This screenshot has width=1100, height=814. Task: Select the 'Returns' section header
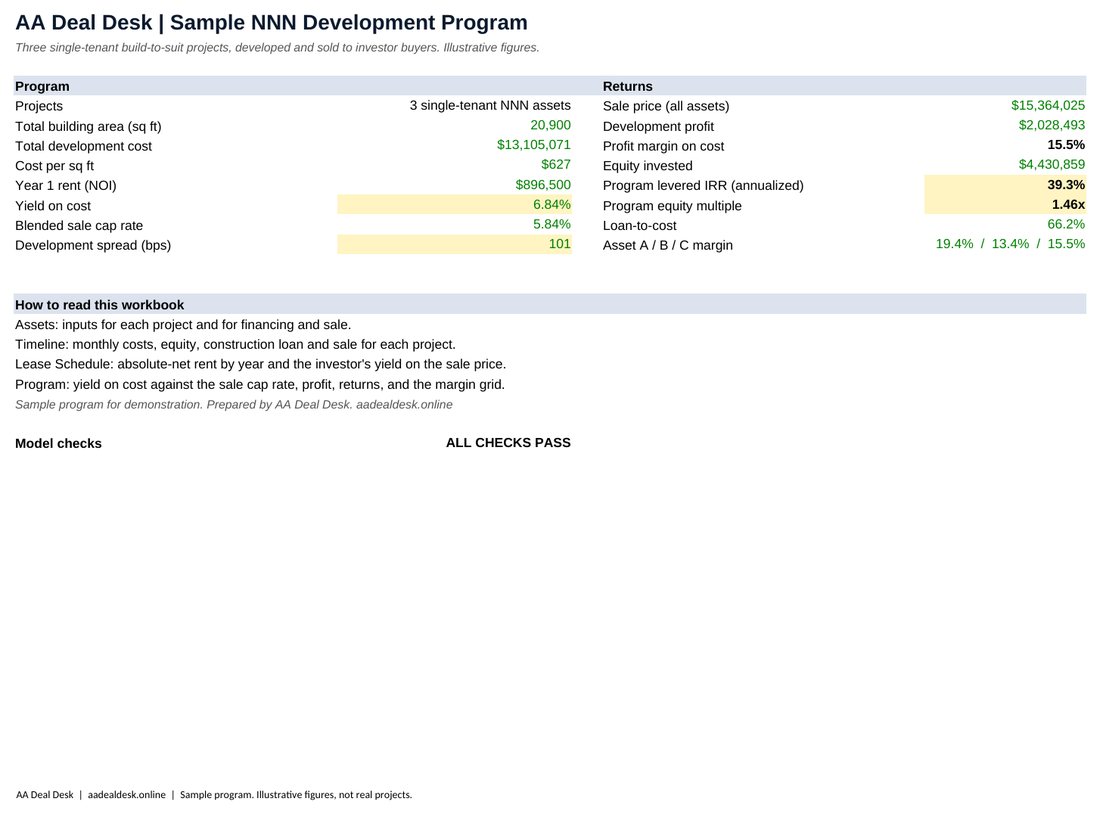coord(627,86)
